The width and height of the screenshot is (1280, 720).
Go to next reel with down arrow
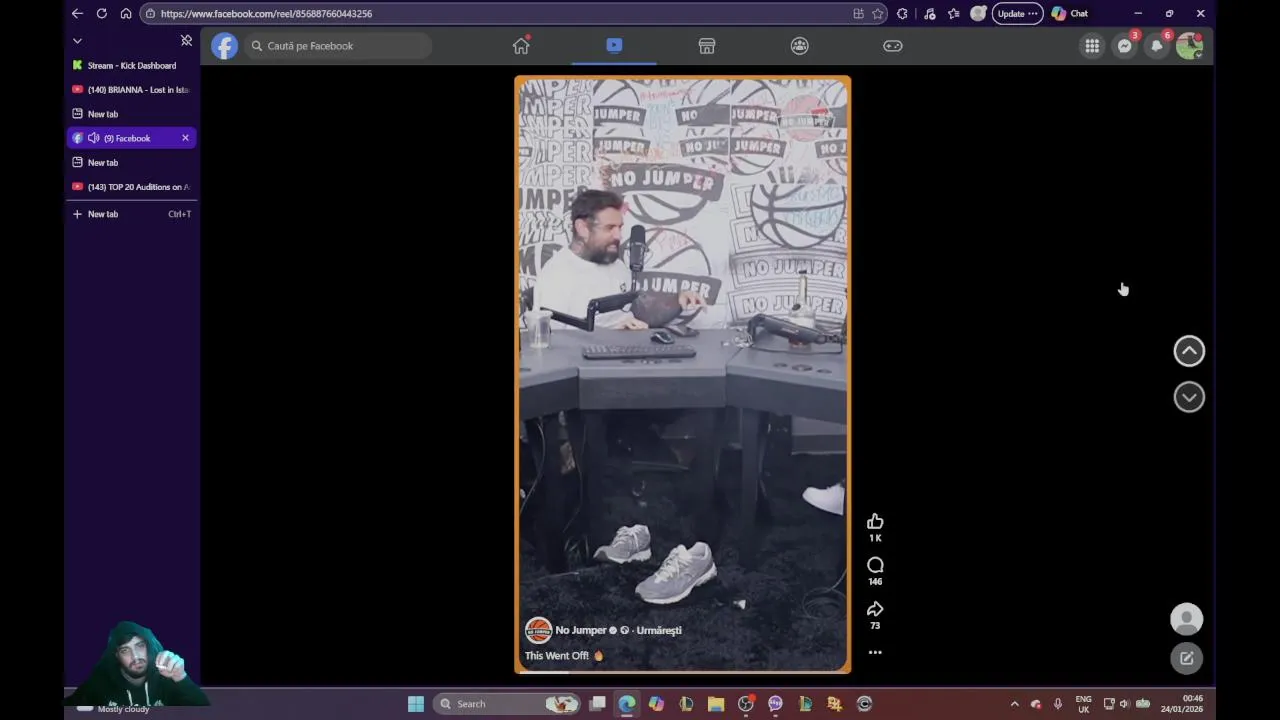[x=1189, y=397]
